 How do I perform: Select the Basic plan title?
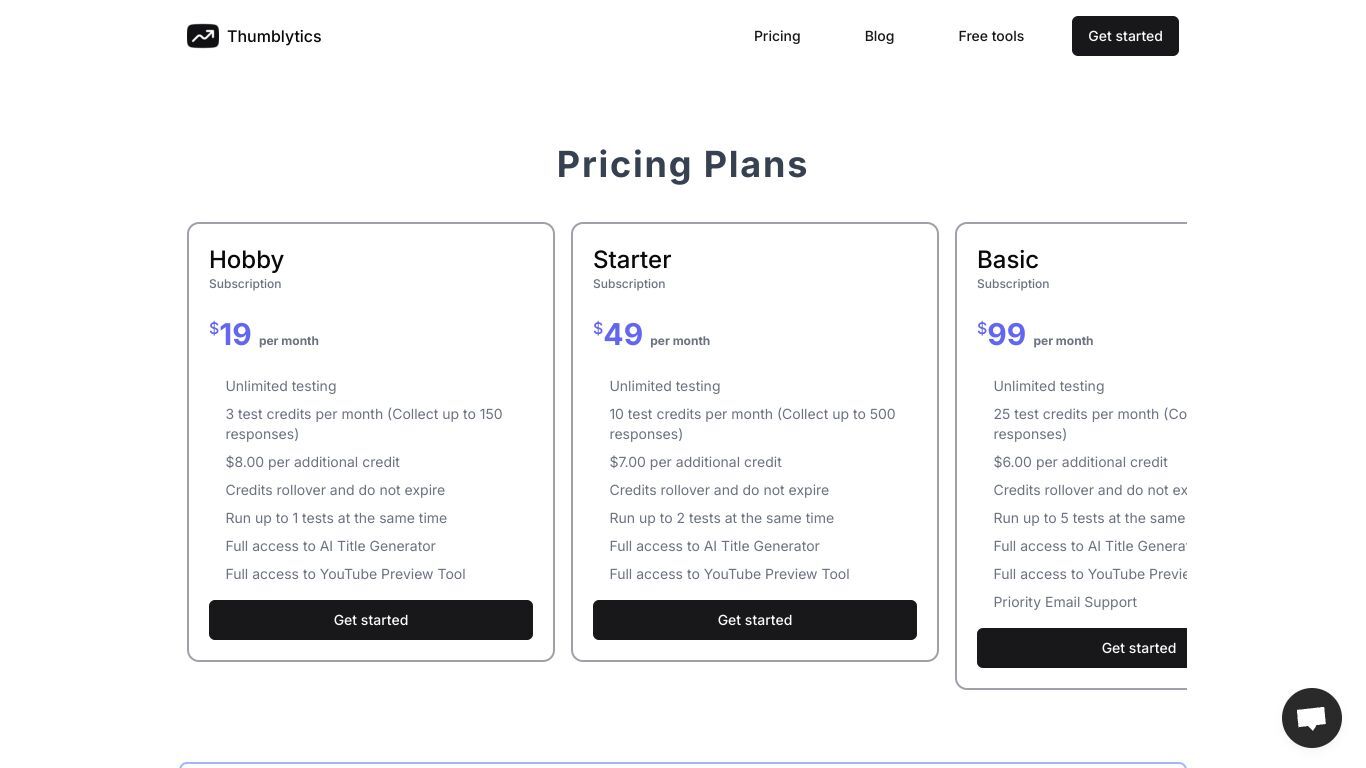click(1008, 260)
